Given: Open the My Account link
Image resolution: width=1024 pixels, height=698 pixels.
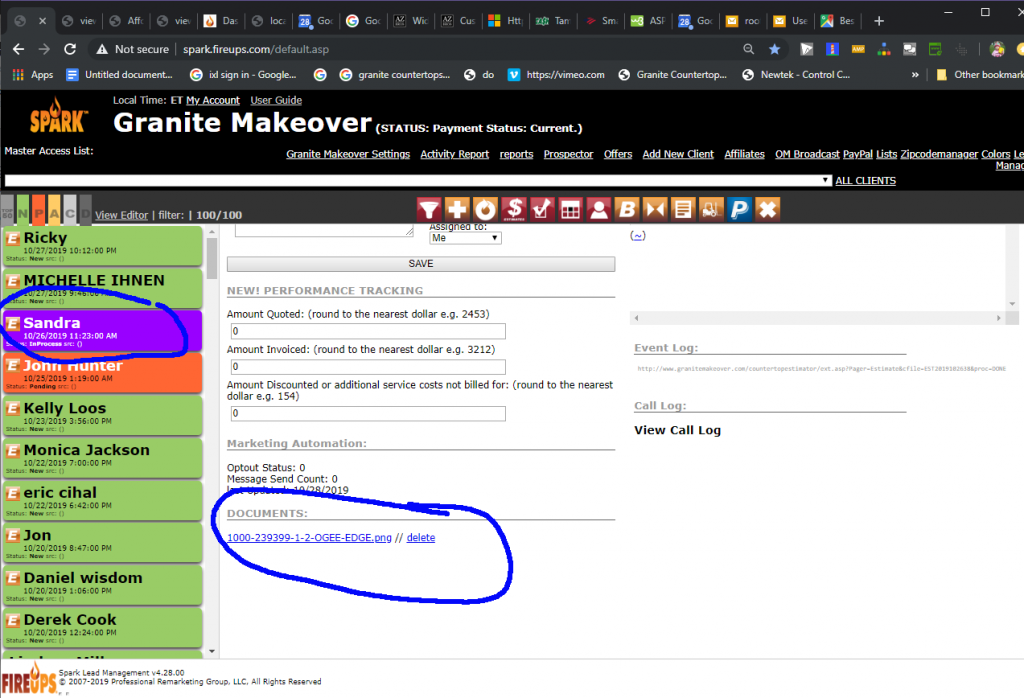Looking at the screenshot, I should [x=213, y=101].
